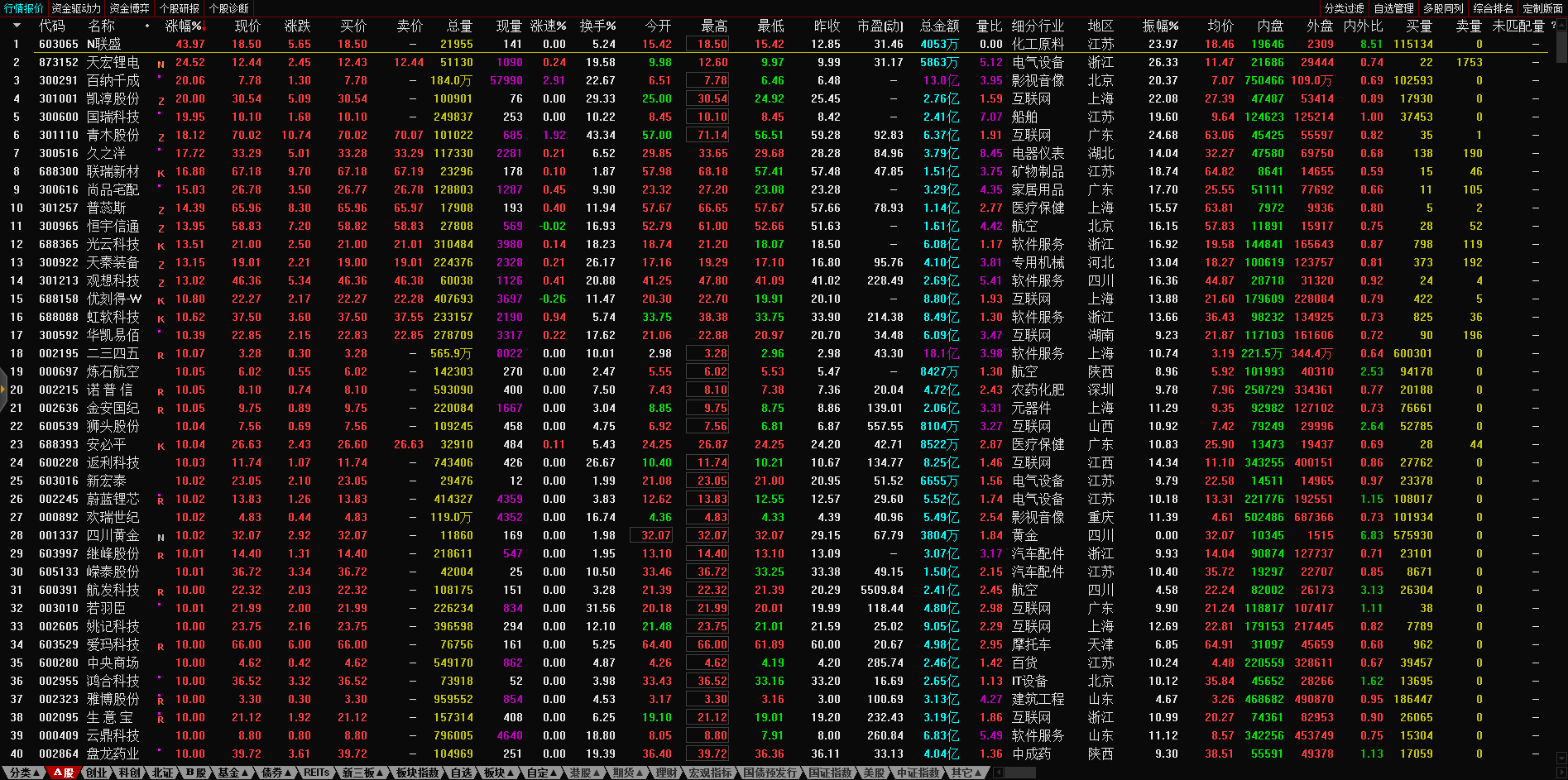The width and height of the screenshot is (1568, 780).
Task: Click the dot icon in the header row
Action: pyautogui.click(x=147, y=26)
